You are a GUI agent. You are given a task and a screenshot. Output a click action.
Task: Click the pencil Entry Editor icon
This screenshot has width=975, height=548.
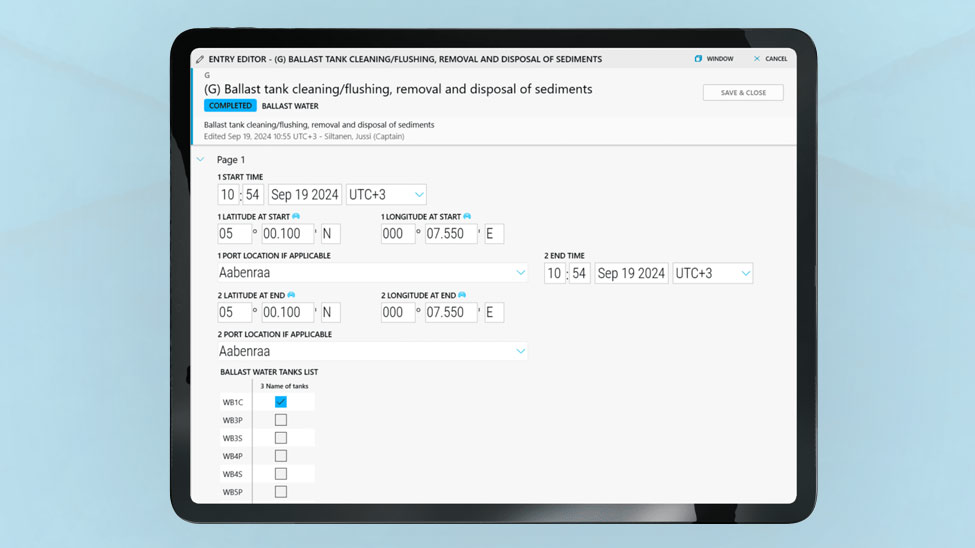click(201, 59)
